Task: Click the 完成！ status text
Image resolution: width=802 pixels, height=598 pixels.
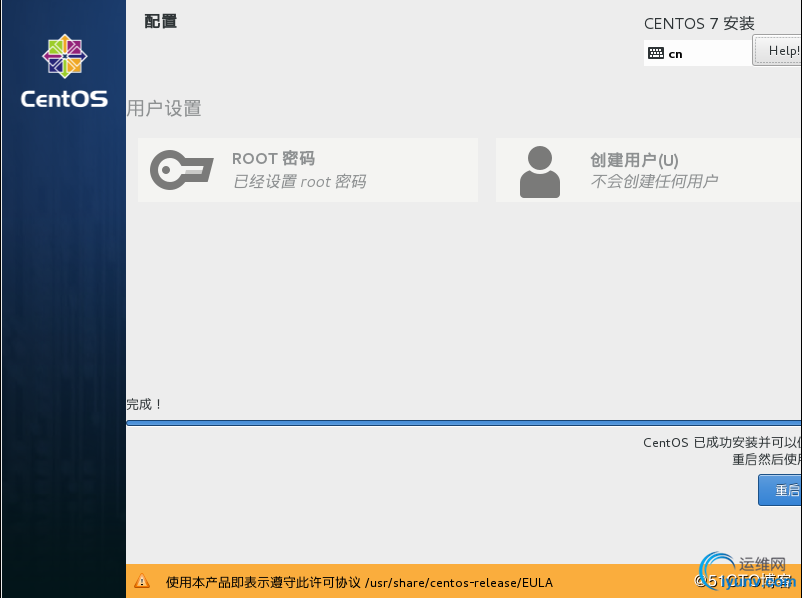Action: click(x=145, y=405)
